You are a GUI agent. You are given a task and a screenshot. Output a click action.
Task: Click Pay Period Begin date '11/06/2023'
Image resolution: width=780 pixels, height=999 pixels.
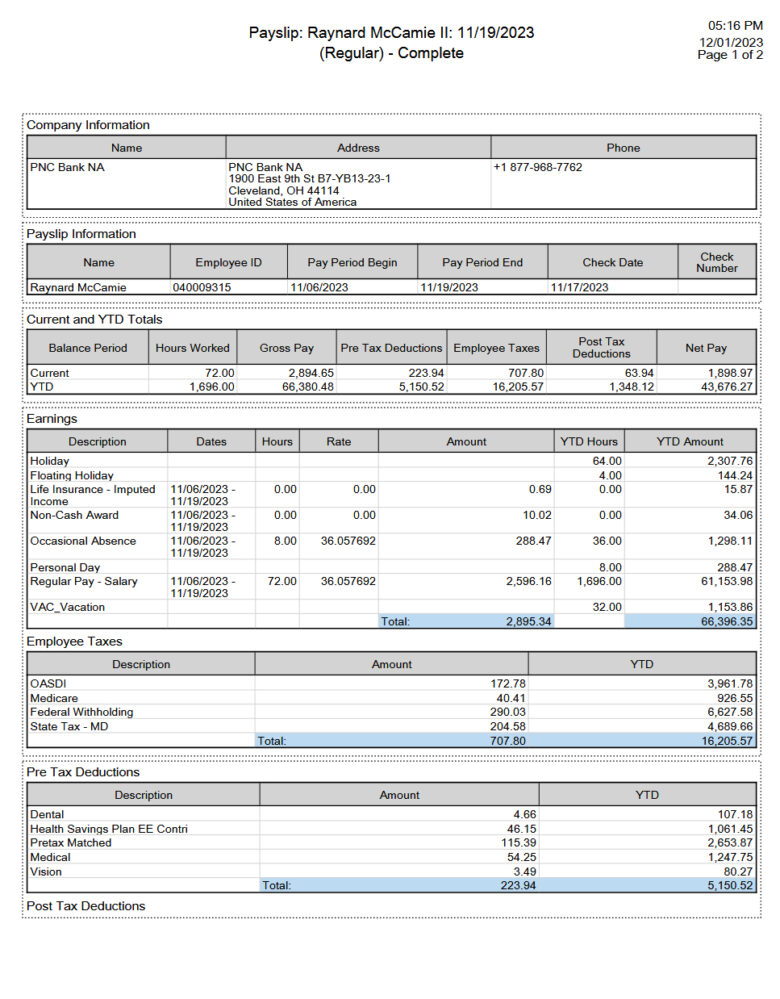click(319, 287)
